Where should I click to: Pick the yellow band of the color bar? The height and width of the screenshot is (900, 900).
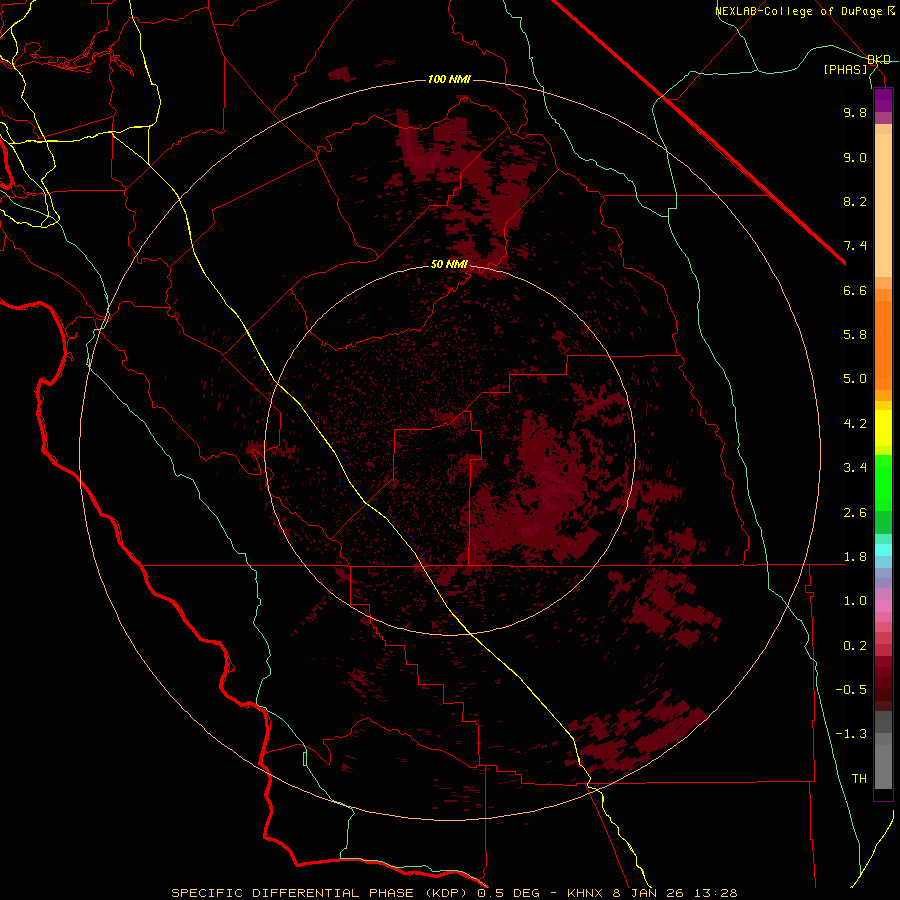[883, 428]
